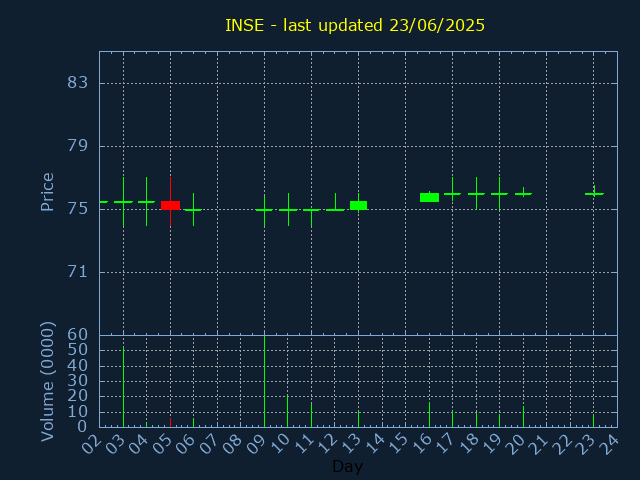Select the 08 day axis label
The image size is (640, 480).
(x=232, y=444)
